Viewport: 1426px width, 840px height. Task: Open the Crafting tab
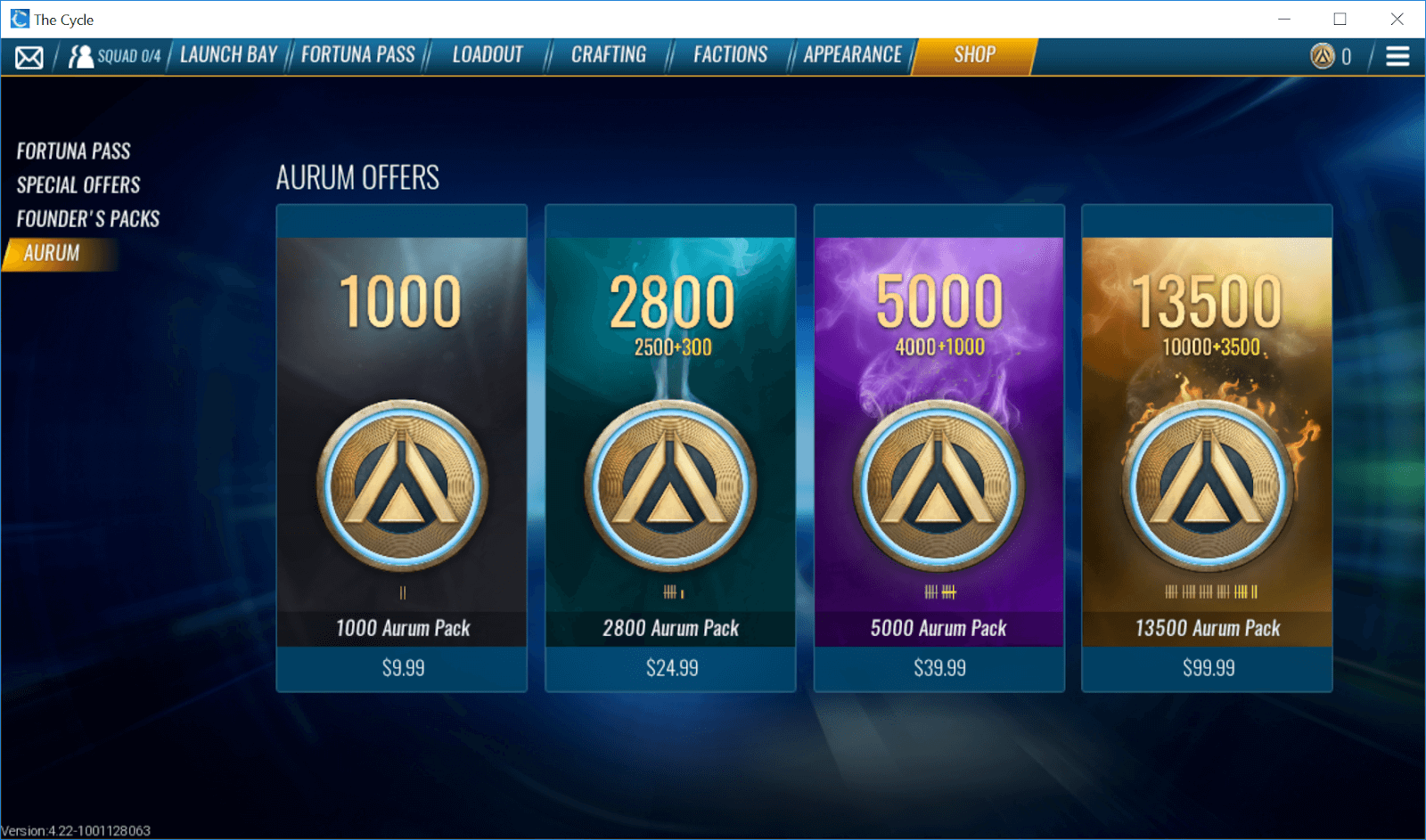click(x=609, y=55)
